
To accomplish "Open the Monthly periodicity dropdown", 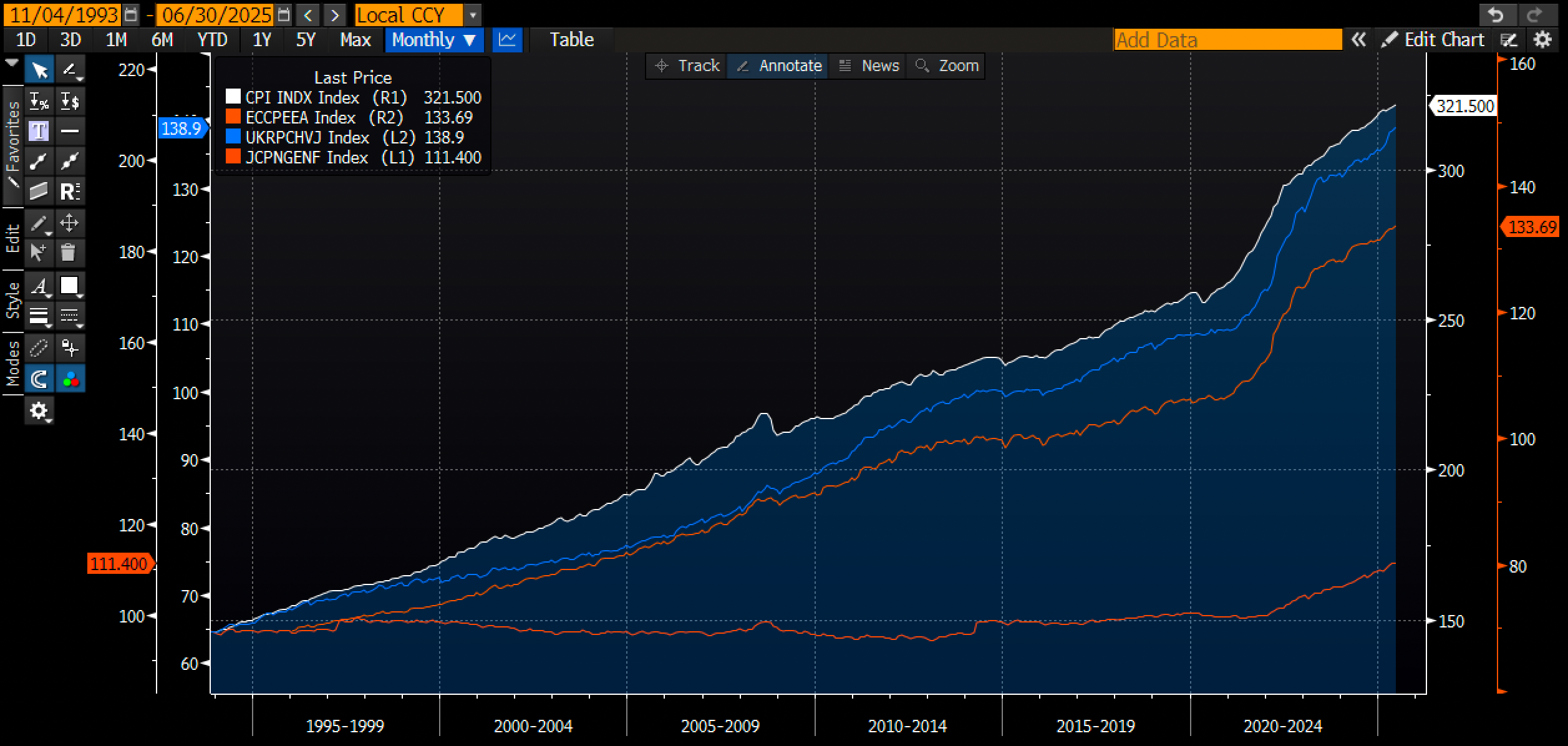I will coord(434,40).
